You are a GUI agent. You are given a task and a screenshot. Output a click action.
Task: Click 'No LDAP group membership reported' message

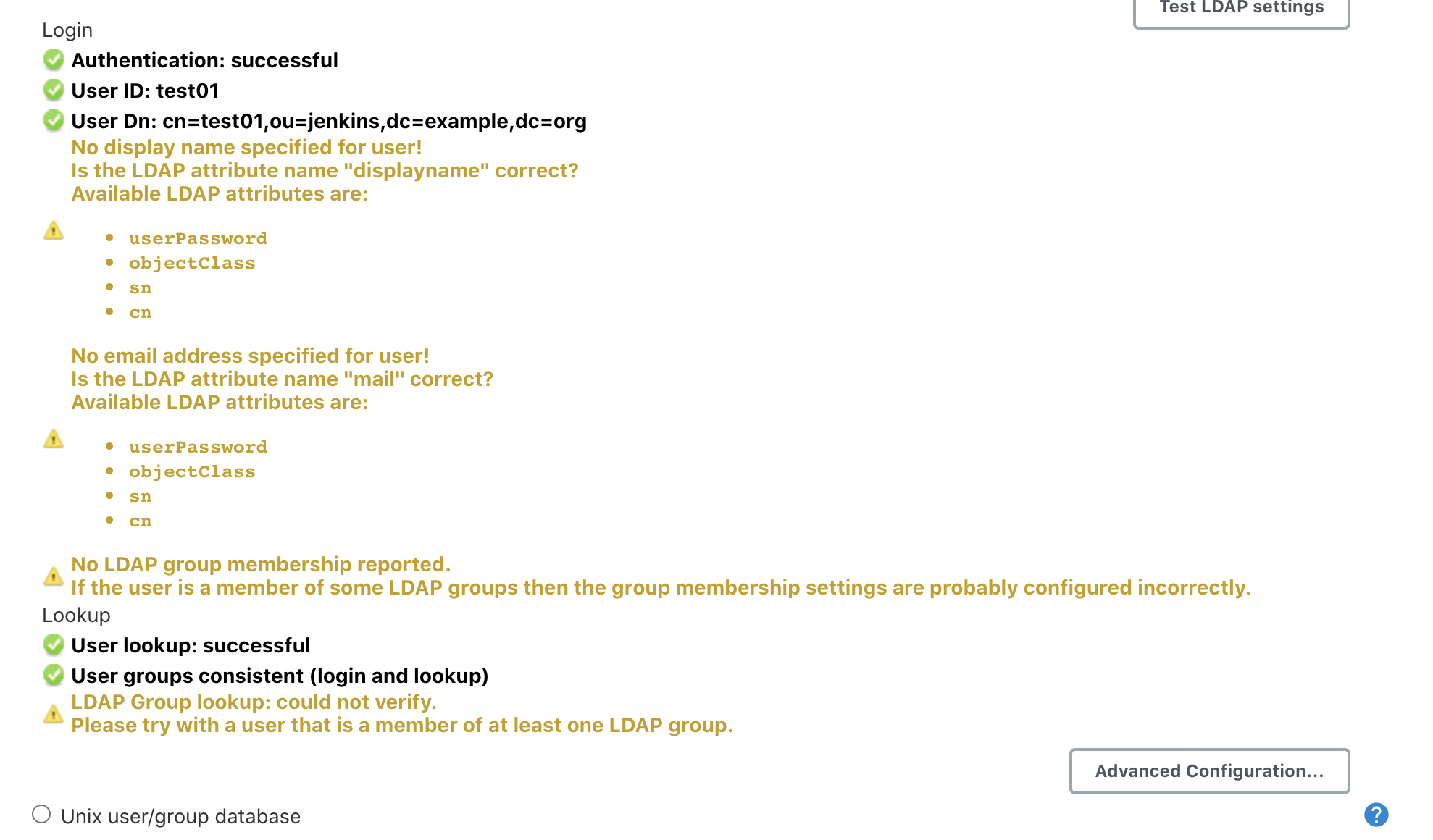261,564
